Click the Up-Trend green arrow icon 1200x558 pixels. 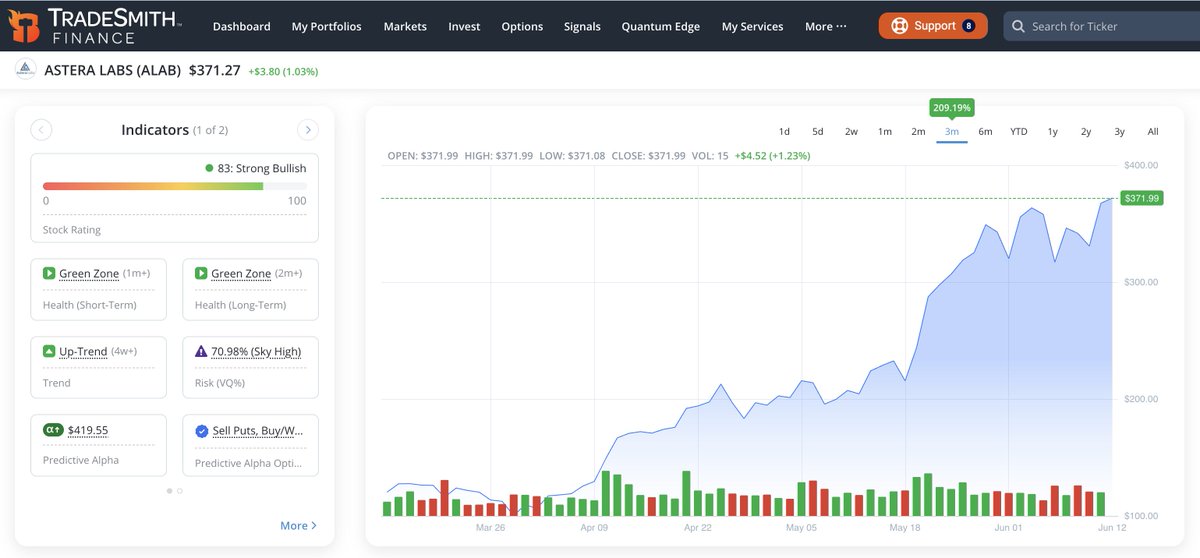click(x=49, y=352)
